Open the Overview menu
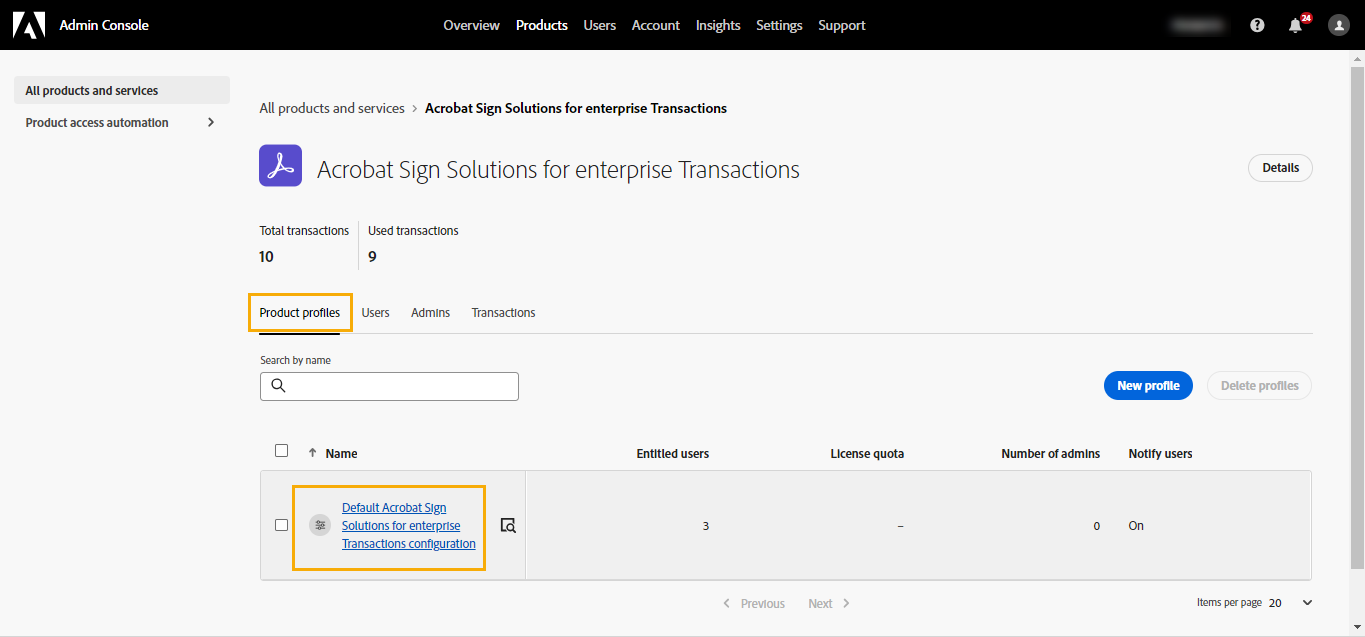 tap(471, 25)
